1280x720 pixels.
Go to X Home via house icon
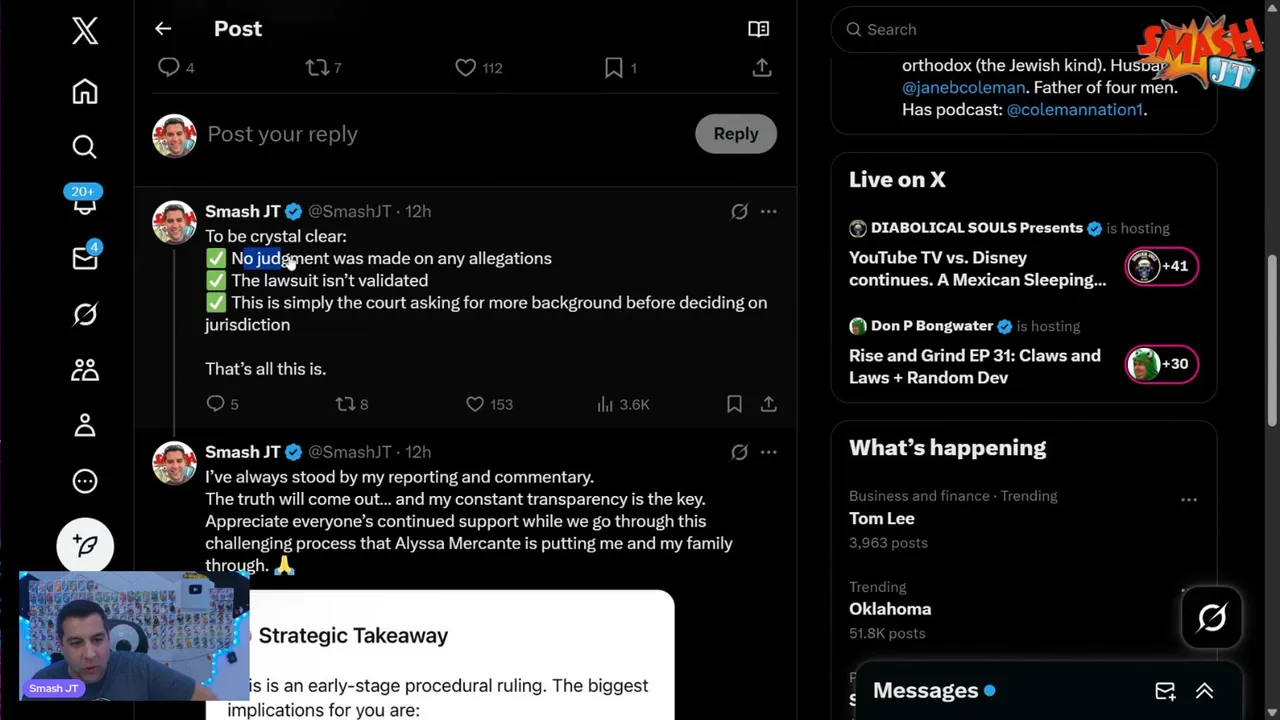85,92
